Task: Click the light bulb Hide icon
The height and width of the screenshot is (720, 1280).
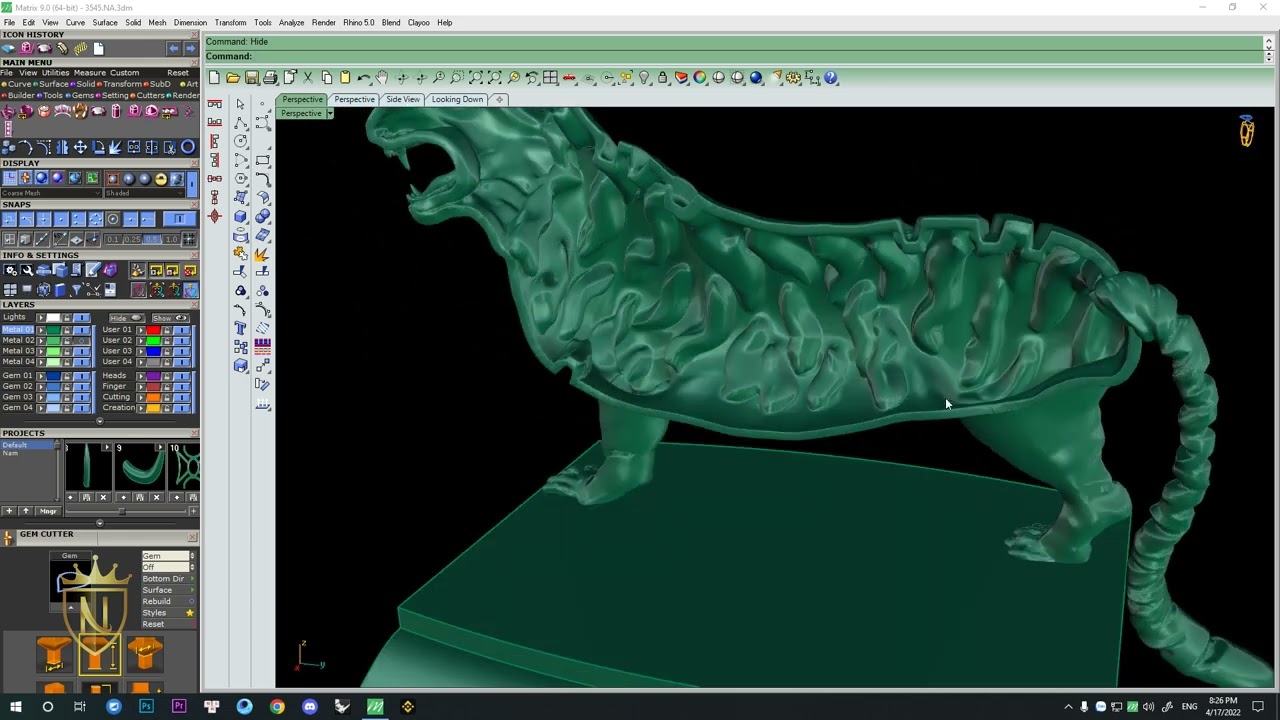Action: click(644, 78)
